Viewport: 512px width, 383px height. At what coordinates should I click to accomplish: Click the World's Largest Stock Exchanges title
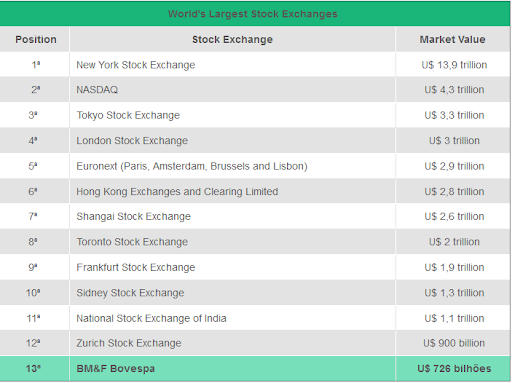click(x=252, y=14)
